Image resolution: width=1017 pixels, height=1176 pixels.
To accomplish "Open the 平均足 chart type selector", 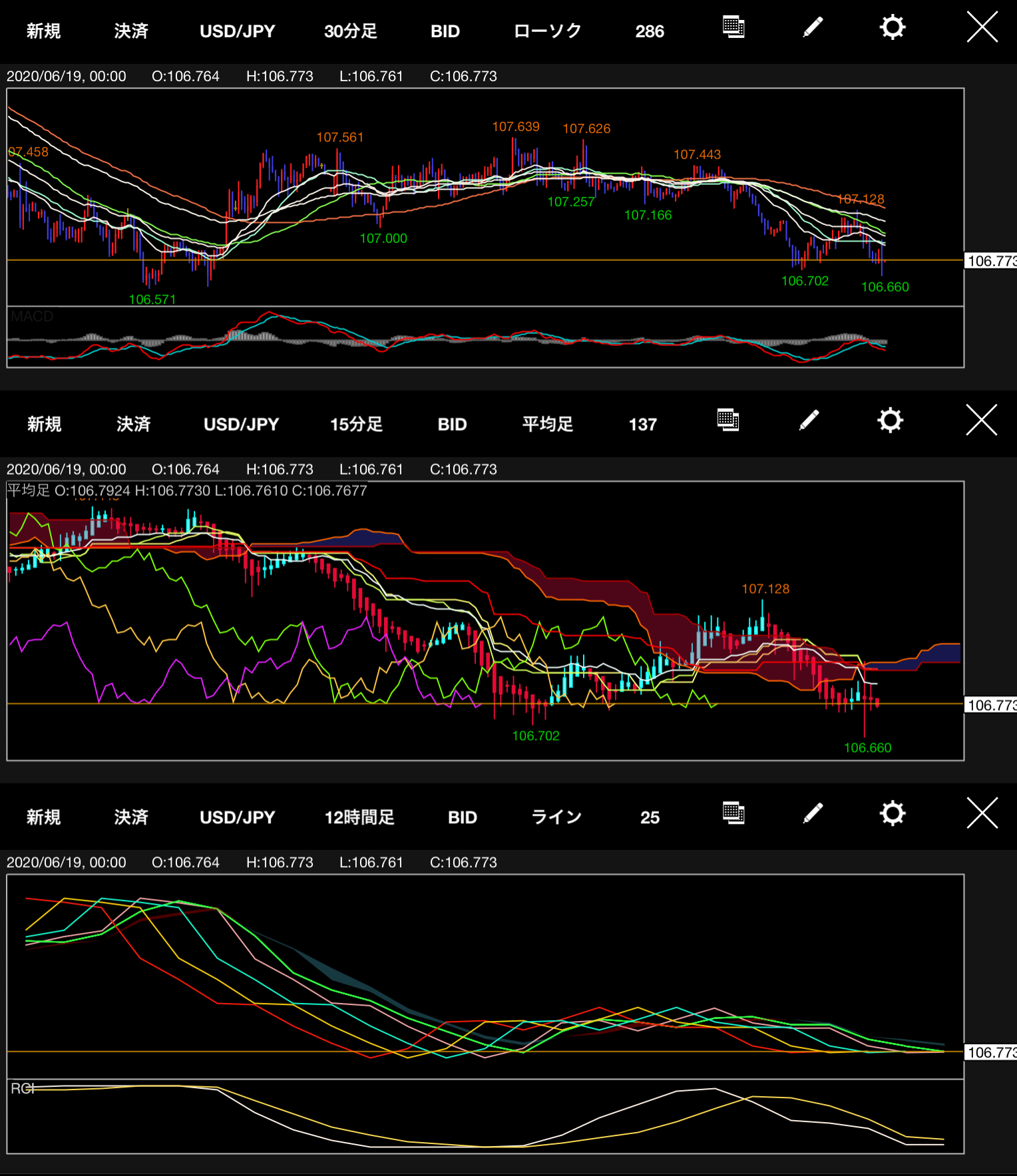I will 547,425.
